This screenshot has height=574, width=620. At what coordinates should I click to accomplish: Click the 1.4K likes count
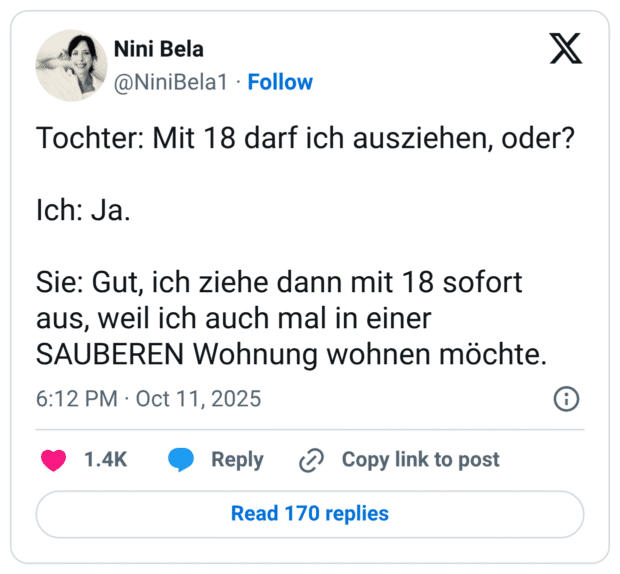tap(105, 460)
